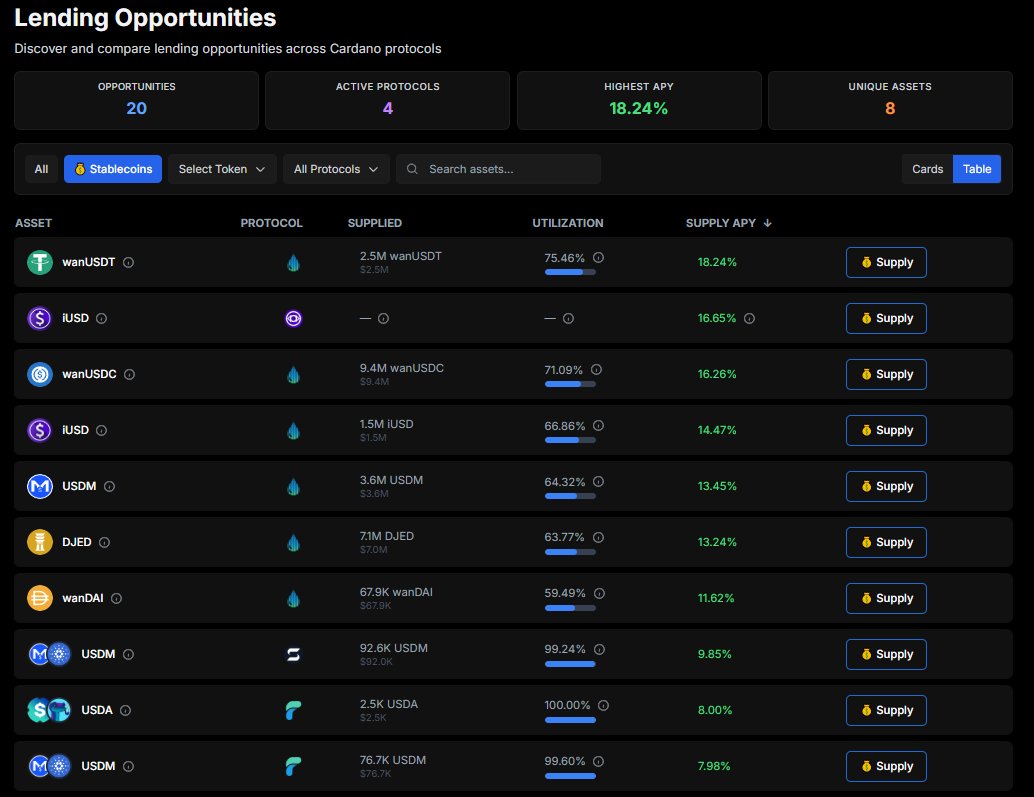
Task: Sort by Supply APY column header
Action: tap(728, 223)
